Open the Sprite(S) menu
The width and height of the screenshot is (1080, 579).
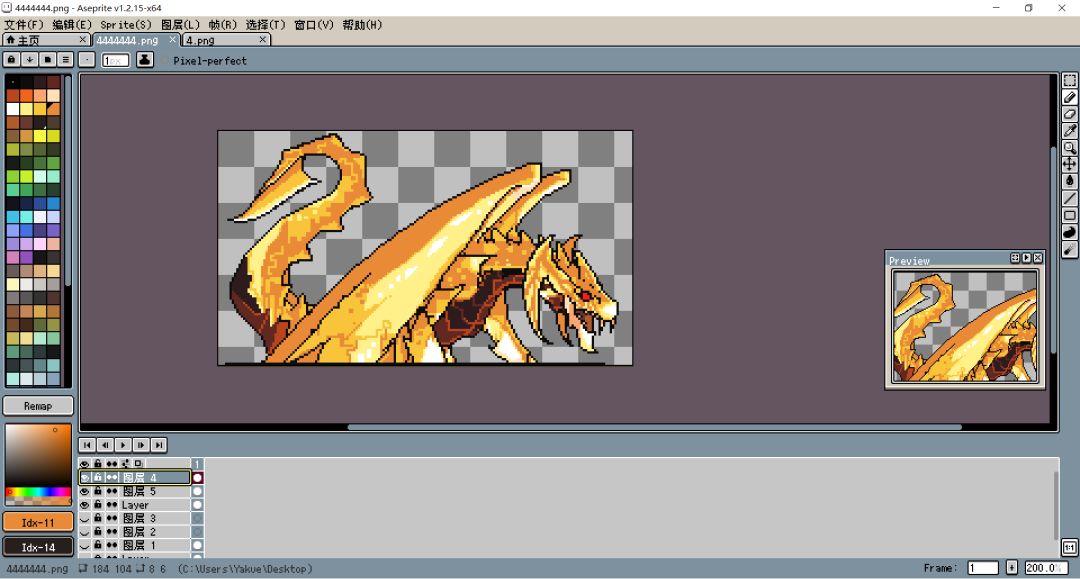[x=126, y=25]
